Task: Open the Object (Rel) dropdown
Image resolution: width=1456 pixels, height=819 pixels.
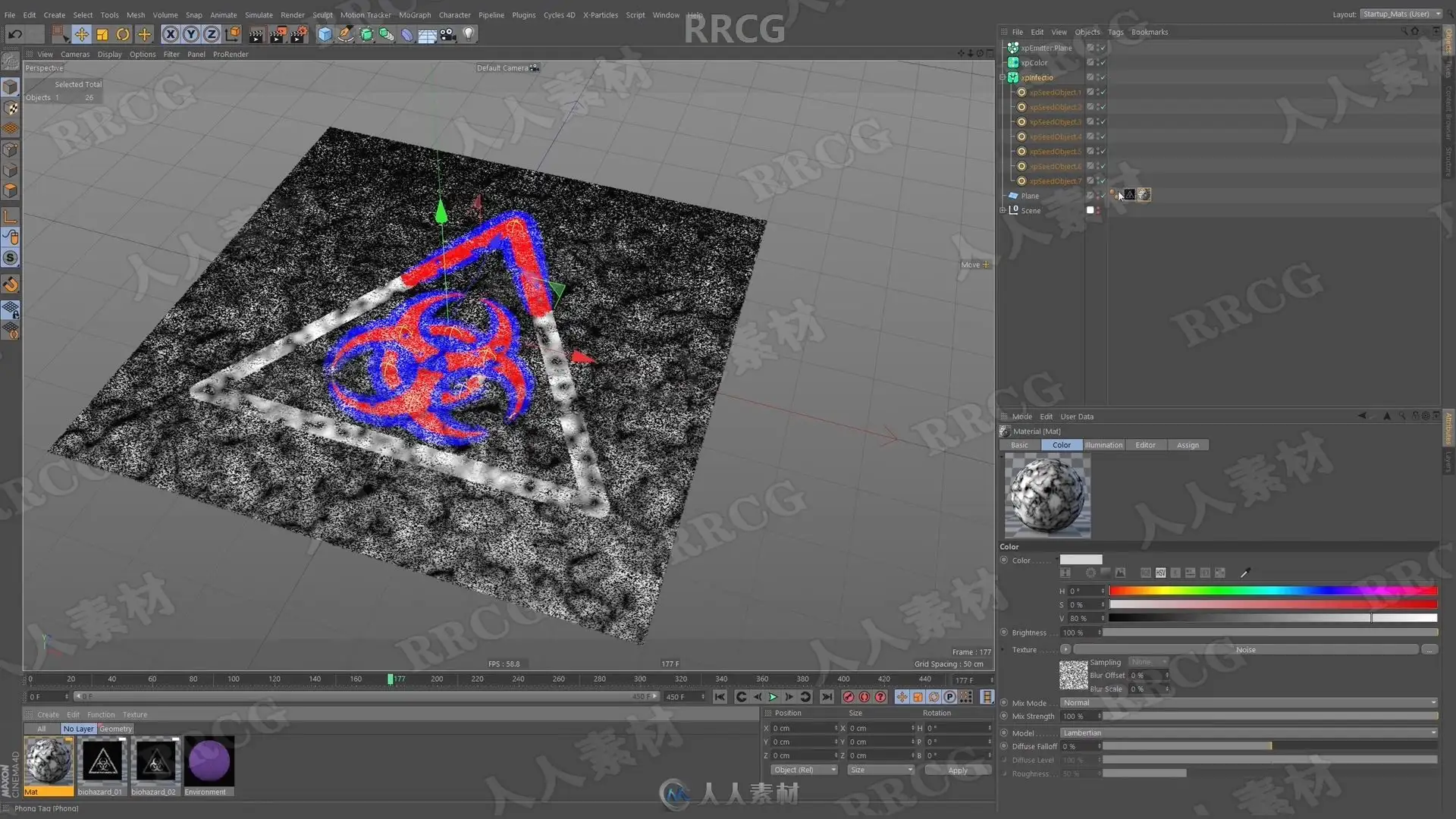Action: coord(805,770)
